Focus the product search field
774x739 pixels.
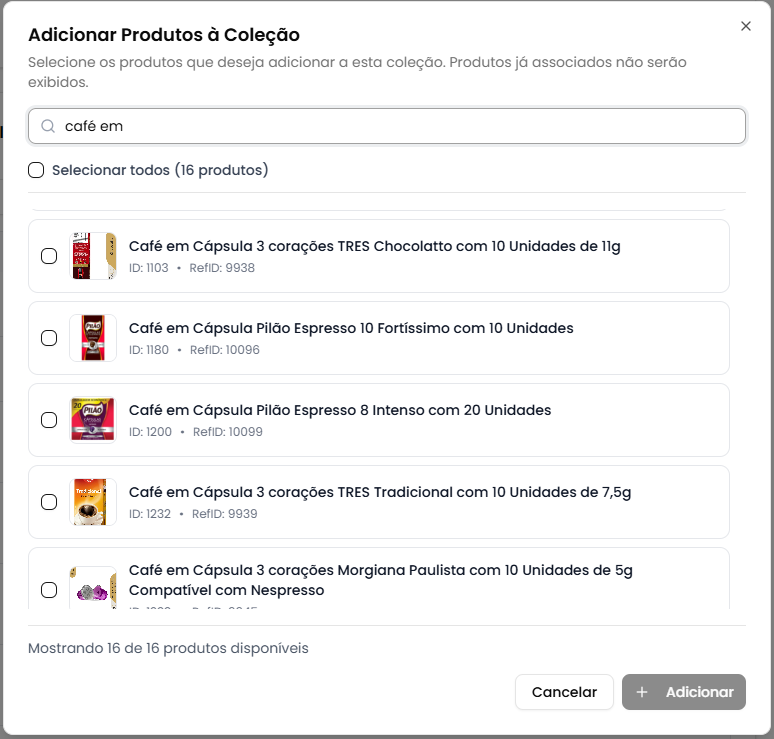coord(400,127)
